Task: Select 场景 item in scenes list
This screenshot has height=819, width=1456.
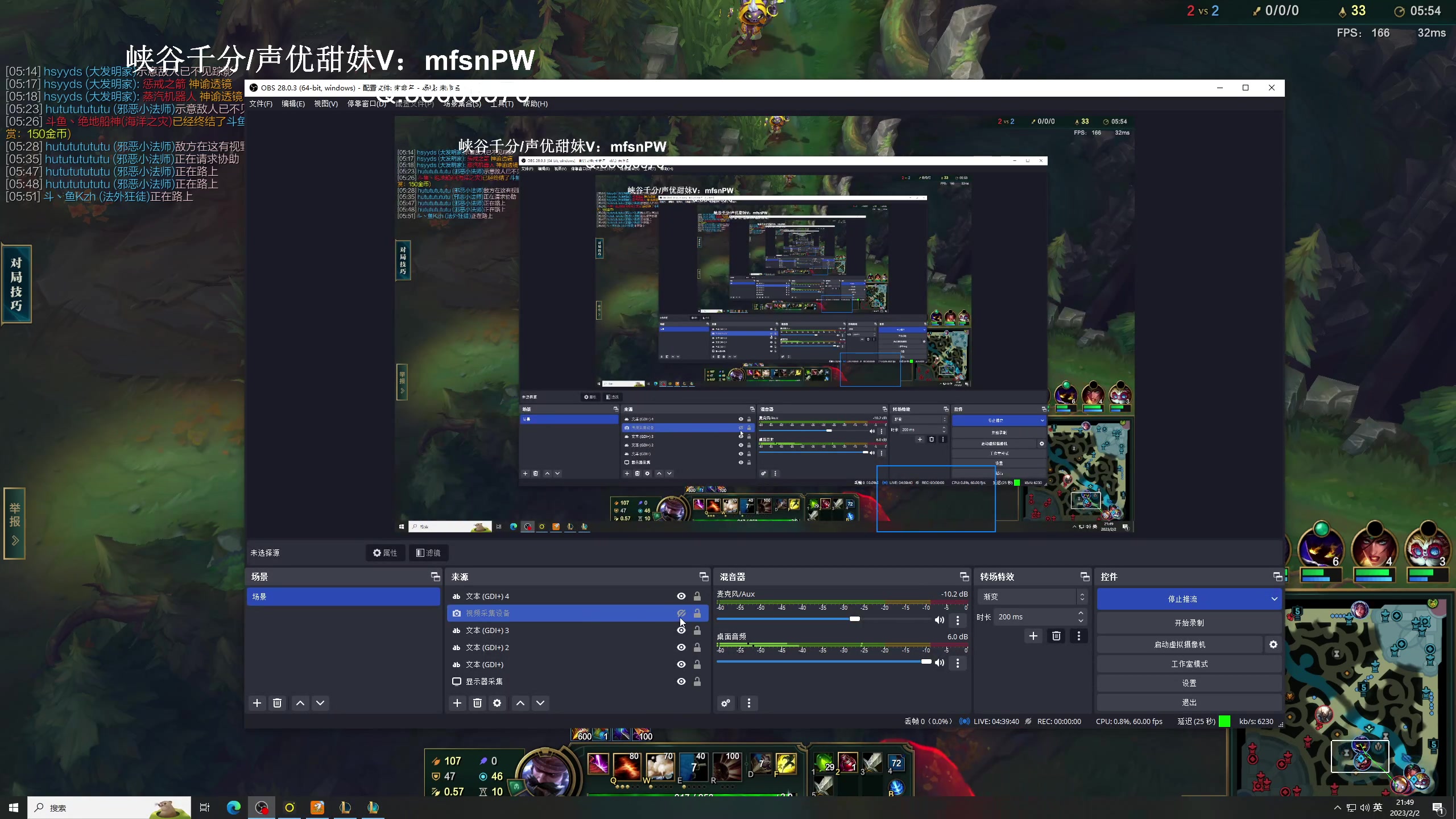Action: coord(344,597)
